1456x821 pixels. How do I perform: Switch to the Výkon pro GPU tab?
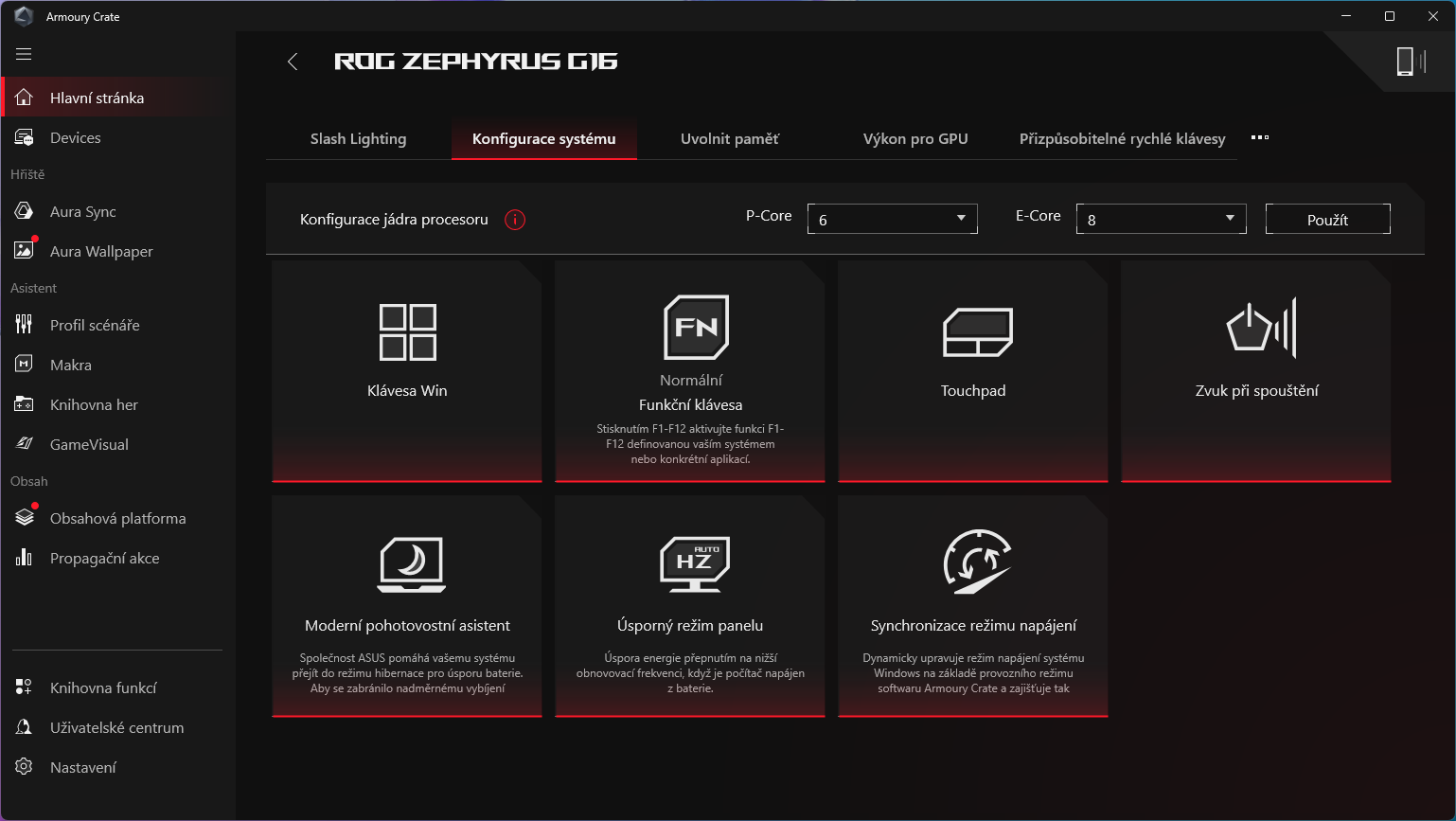pyautogui.click(x=914, y=138)
